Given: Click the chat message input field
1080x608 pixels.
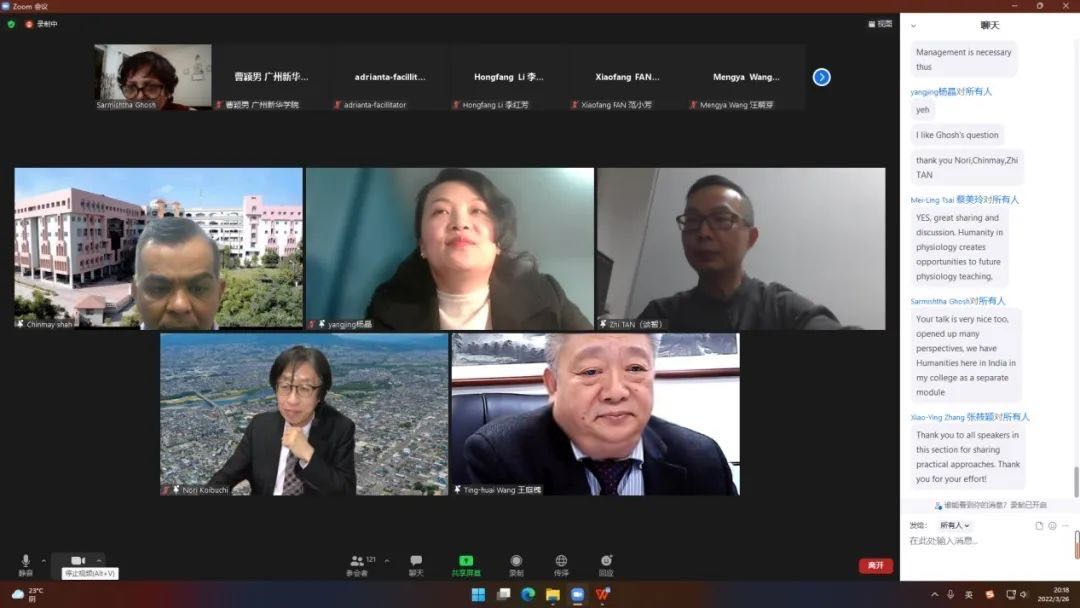Looking at the screenshot, I should (985, 541).
